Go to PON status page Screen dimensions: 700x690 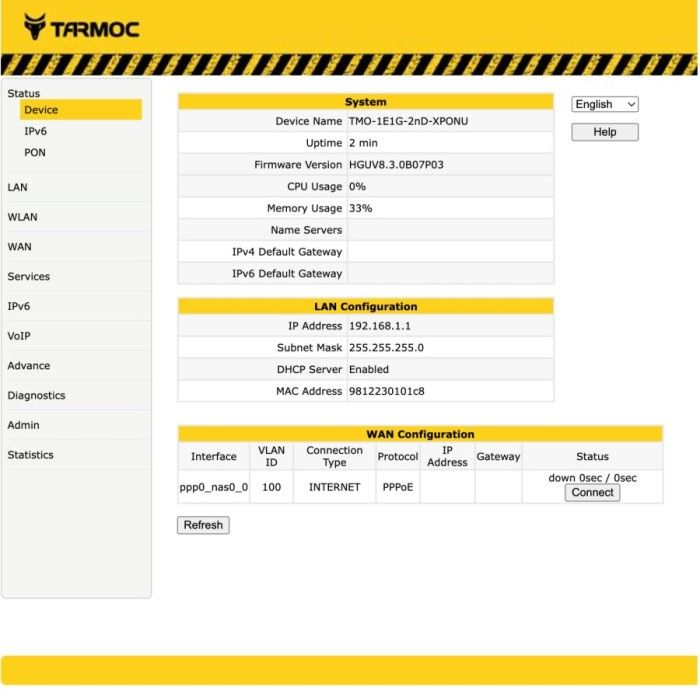[35, 153]
